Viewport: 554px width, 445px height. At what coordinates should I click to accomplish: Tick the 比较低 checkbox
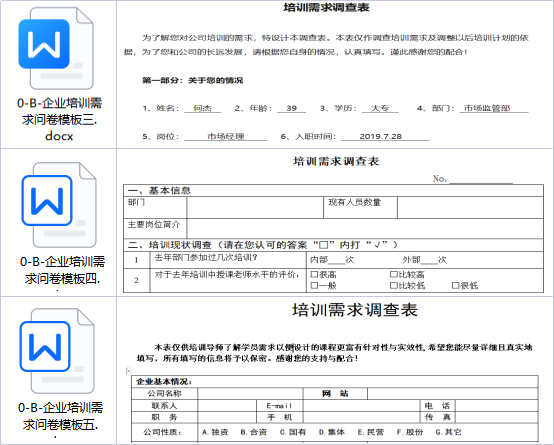click(393, 286)
